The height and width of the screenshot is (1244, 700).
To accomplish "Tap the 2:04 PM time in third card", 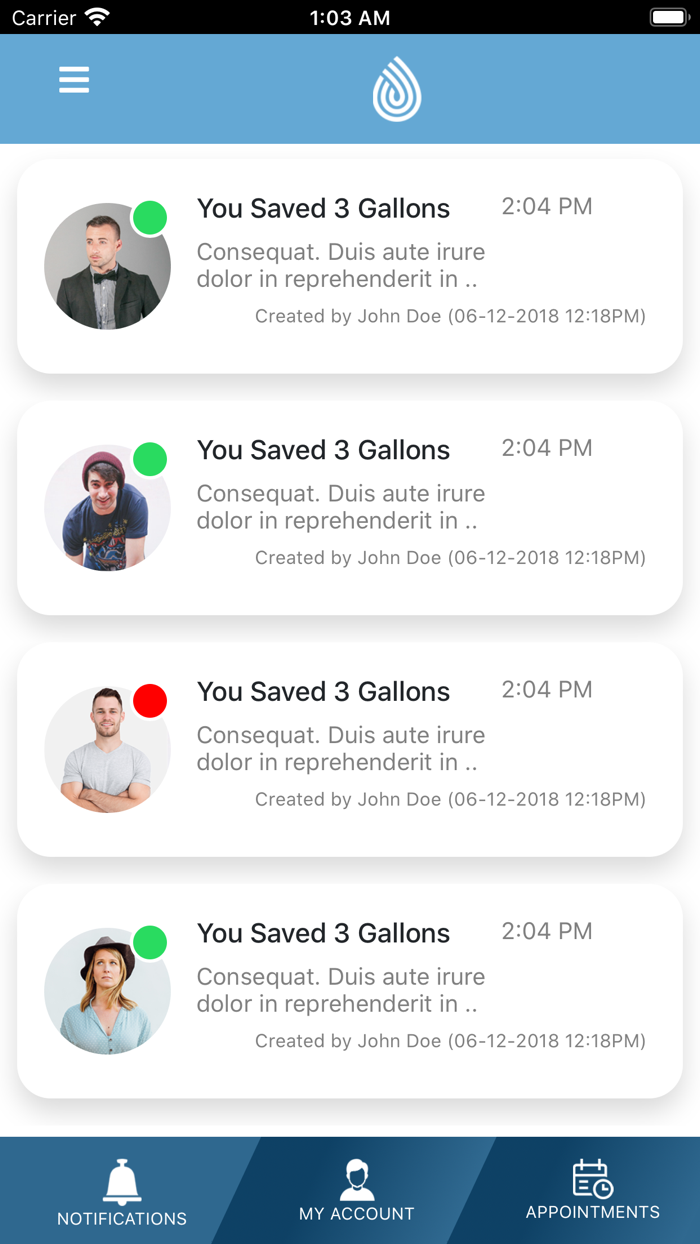I will pyautogui.click(x=547, y=690).
